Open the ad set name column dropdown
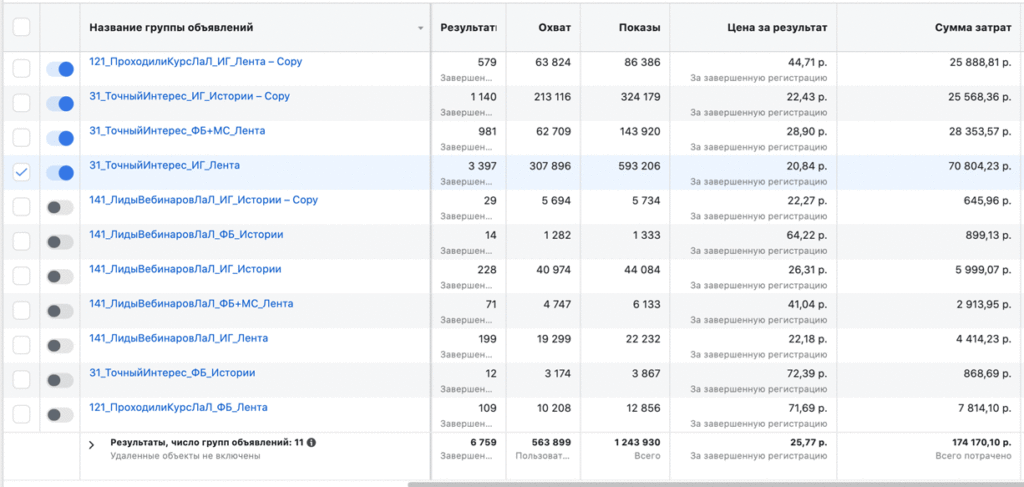 pos(420,28)
